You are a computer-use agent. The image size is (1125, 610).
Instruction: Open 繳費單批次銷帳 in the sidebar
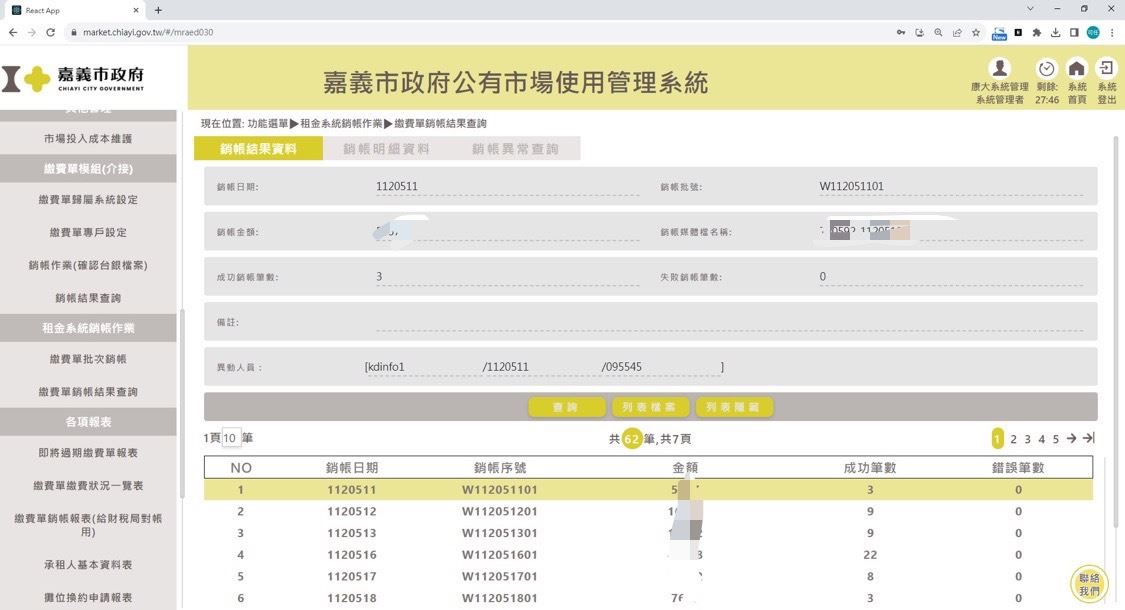click(x=88, y=359)
